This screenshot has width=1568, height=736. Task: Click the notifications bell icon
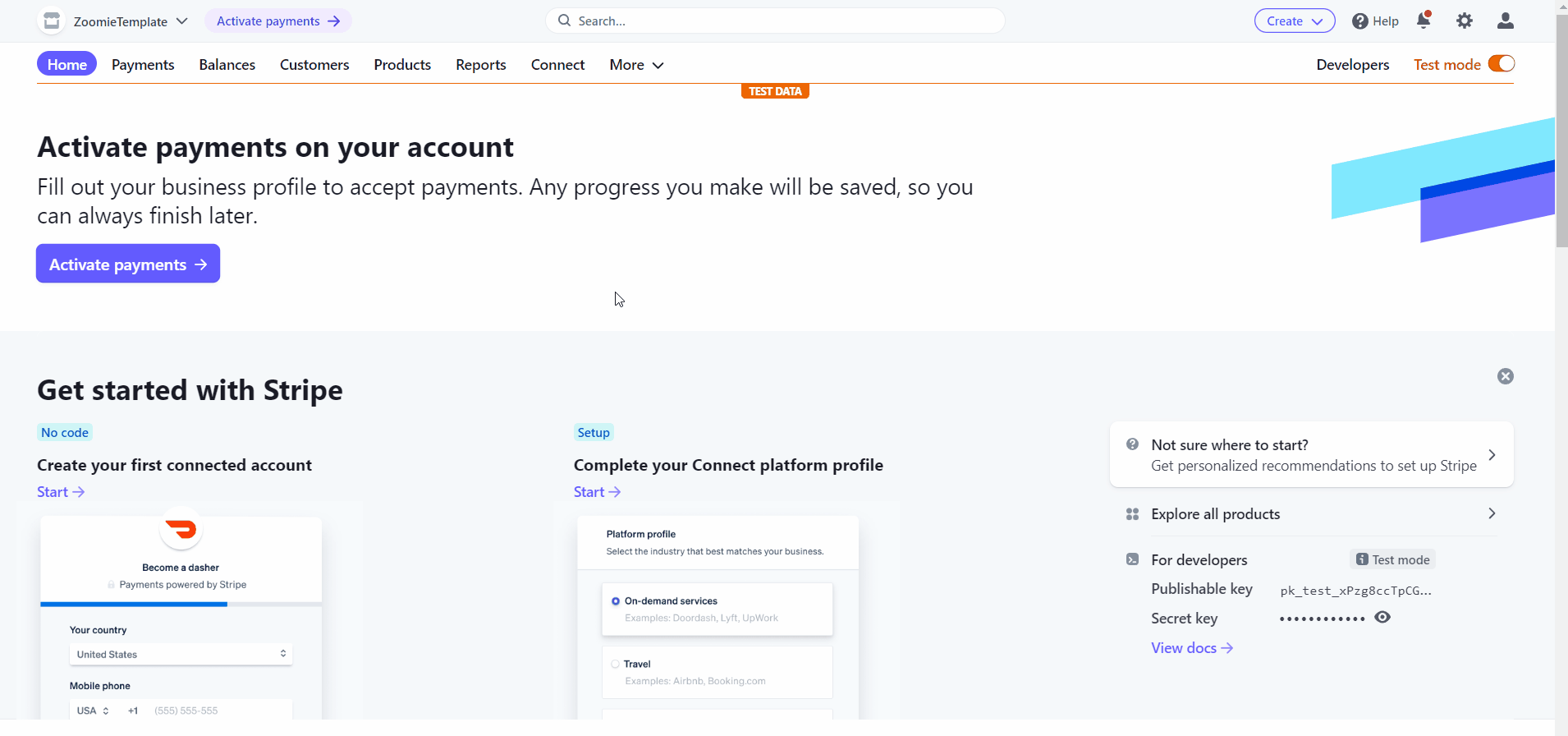(x=1424, y=21)
